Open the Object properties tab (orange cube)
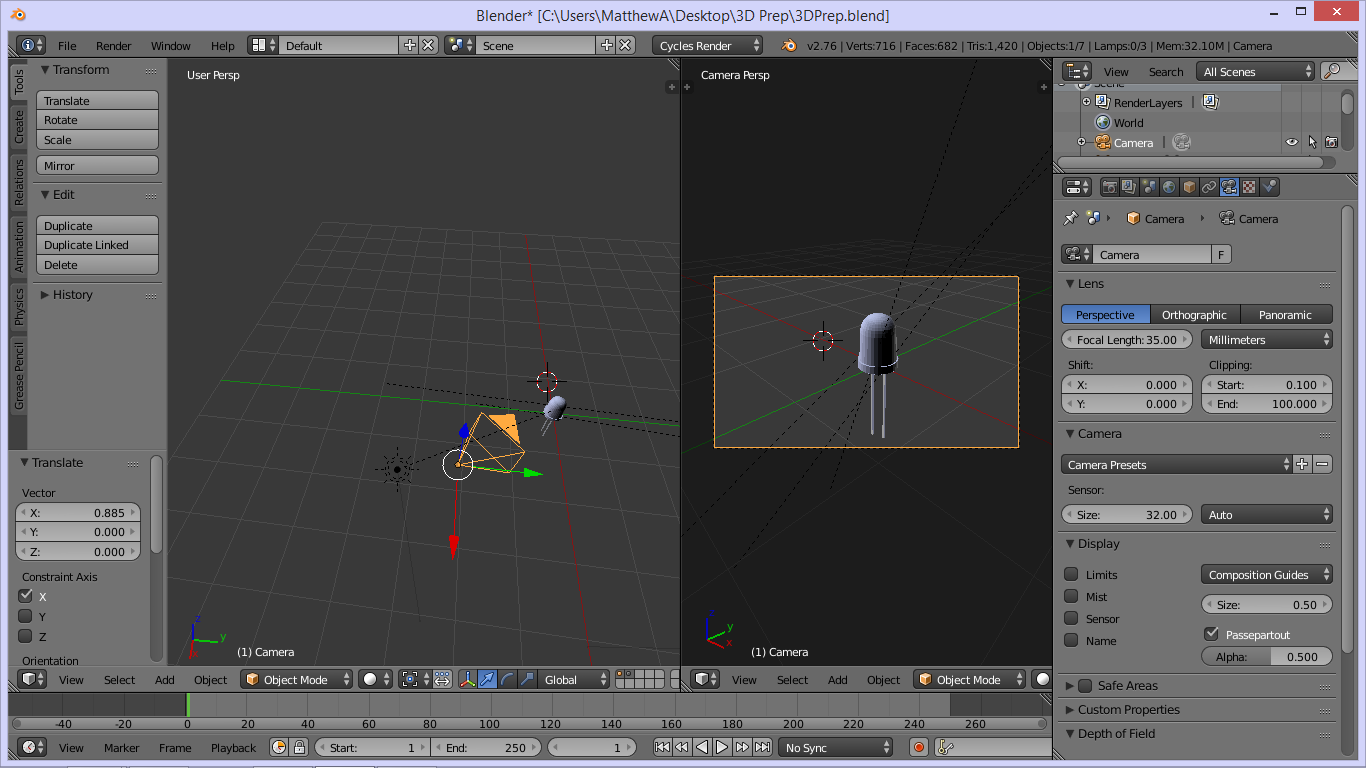 (1189, 187)
